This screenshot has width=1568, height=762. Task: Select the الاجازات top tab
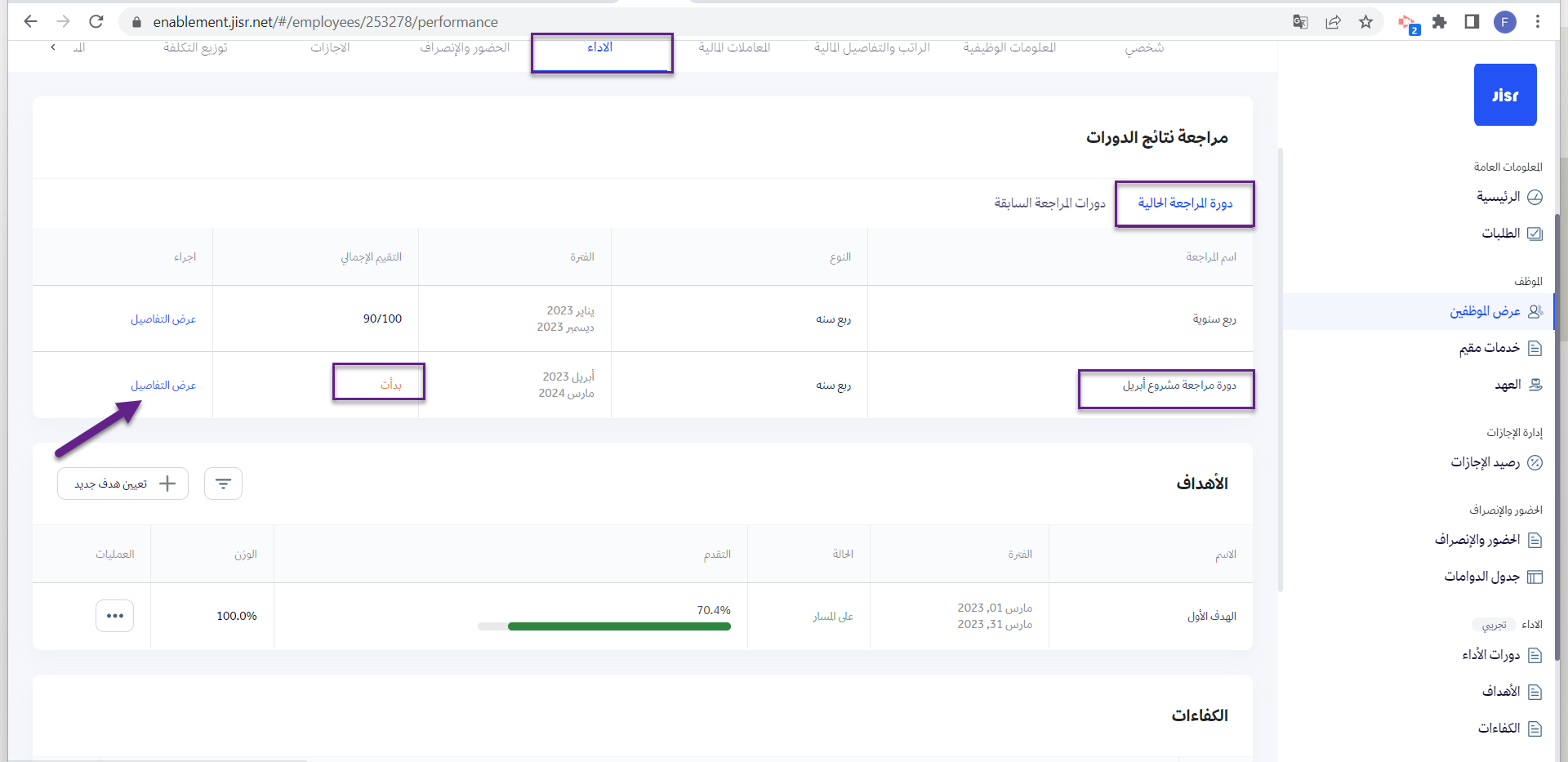[330, 47]
